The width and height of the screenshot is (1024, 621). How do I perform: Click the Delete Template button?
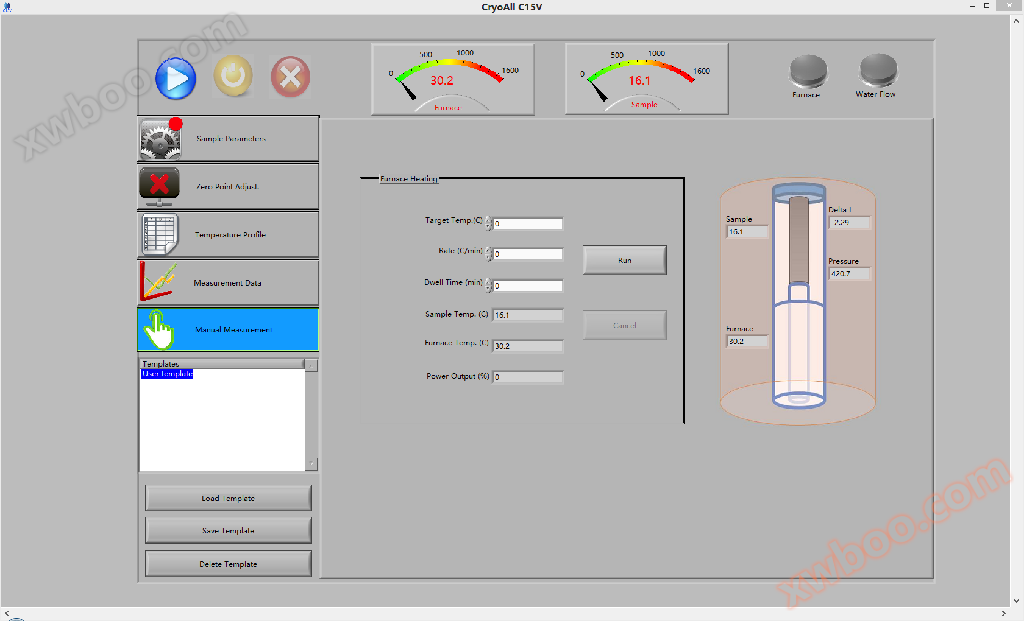pyautogui.click(x=228, y=564)
